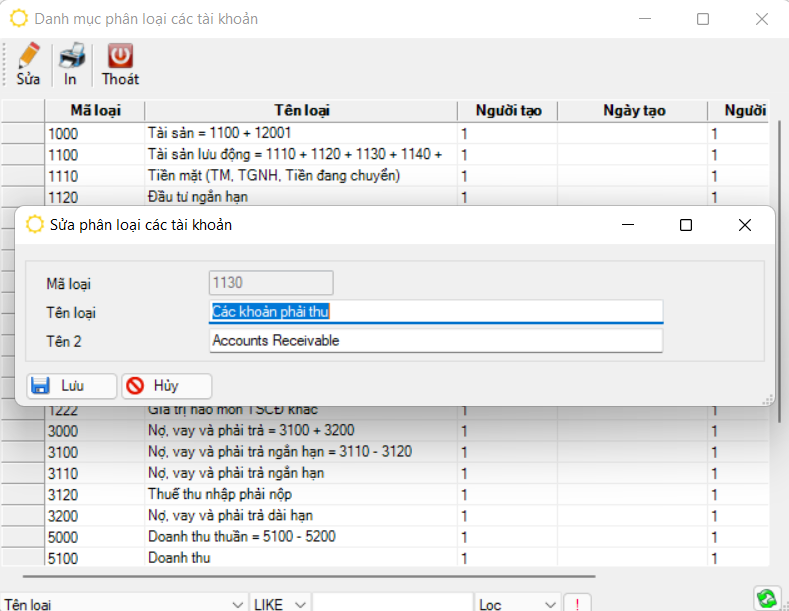Click the Ngày tạo column header

point(633,111)
